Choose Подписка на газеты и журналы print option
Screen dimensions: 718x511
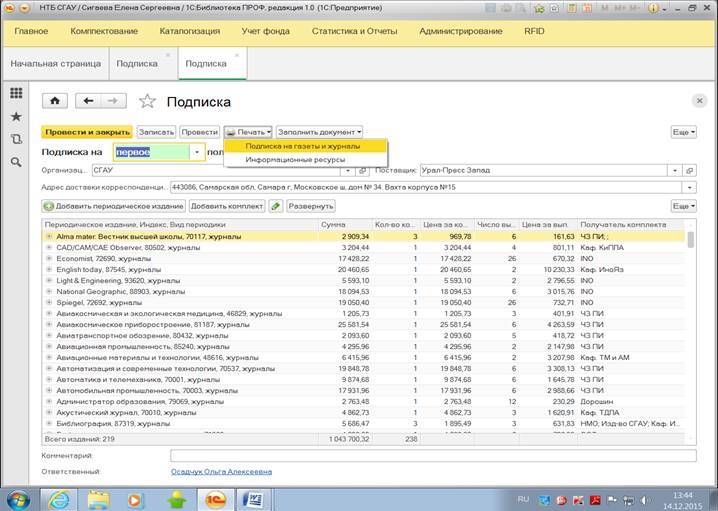point(302,146)
